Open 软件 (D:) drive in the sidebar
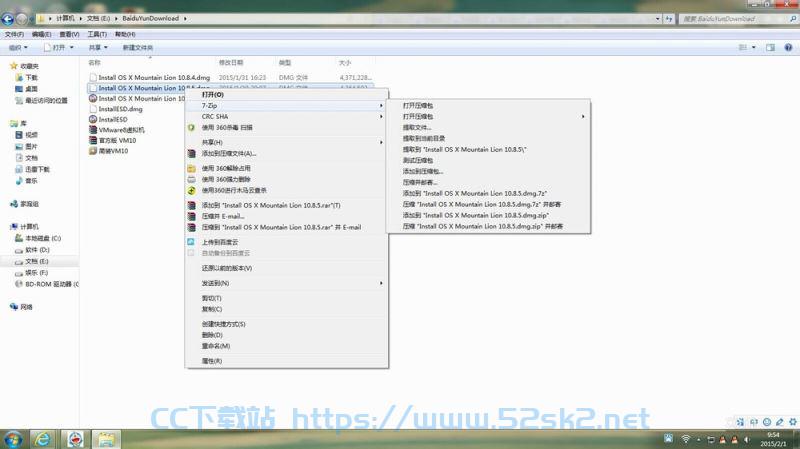 coord(32,250)
